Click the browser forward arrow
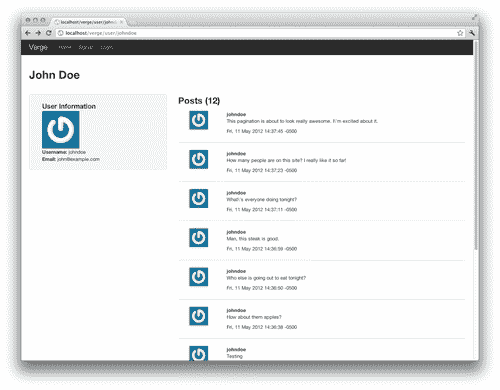The image size is (500, 390). pos(38,33)
